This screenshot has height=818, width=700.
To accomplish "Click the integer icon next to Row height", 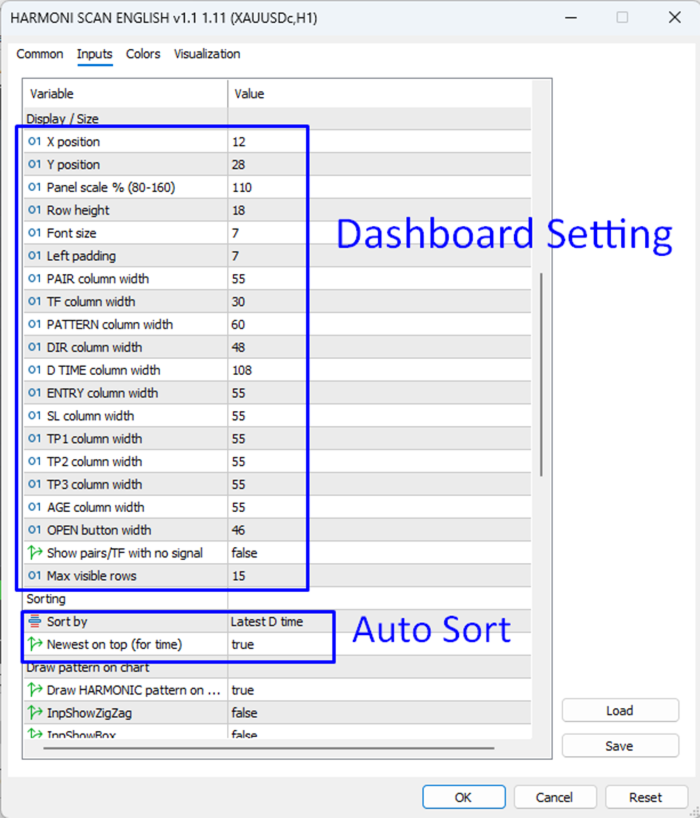I will [x=34, y=210].
